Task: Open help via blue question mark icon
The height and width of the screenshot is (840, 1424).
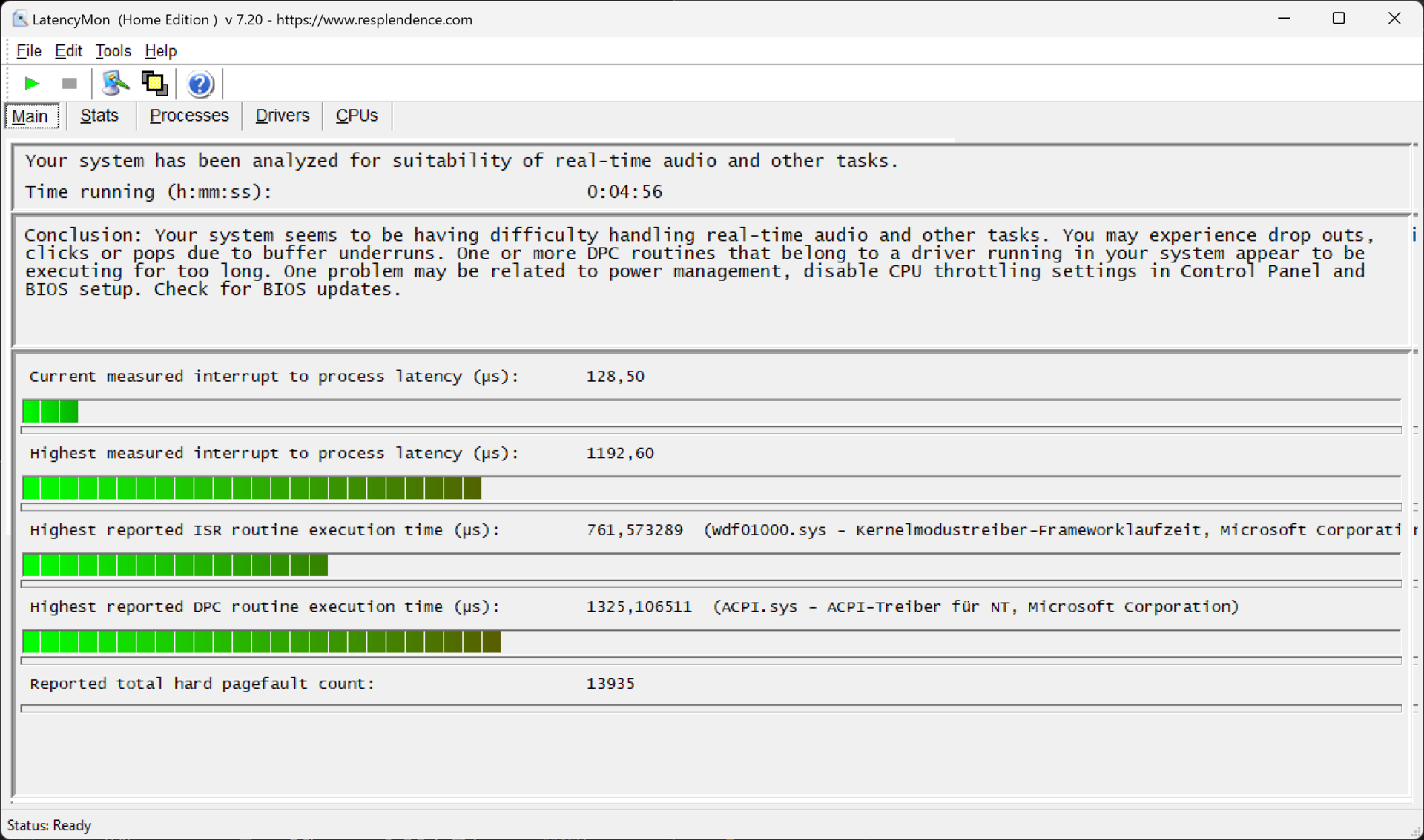Action: click(x=200, y=84)
